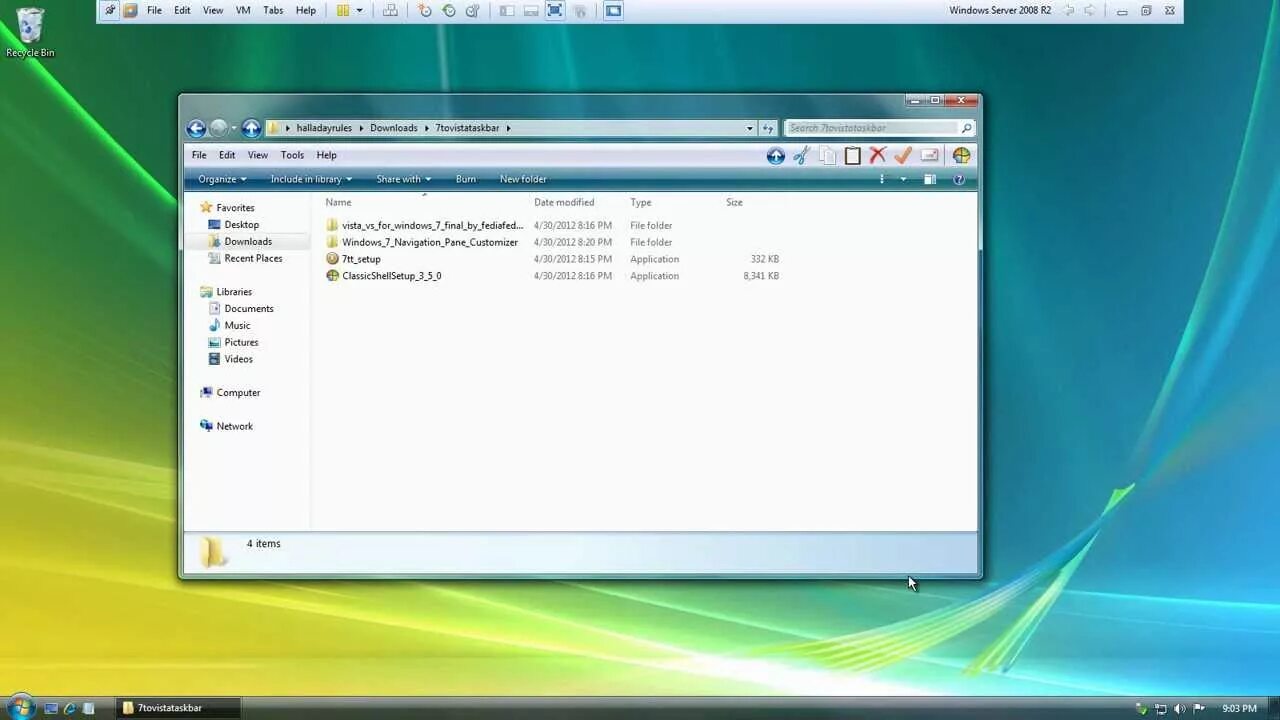The height and width of the screenshot is (720, 1280).
Task: Click VMware full screen mode icon
Action: tap(554, 10)
